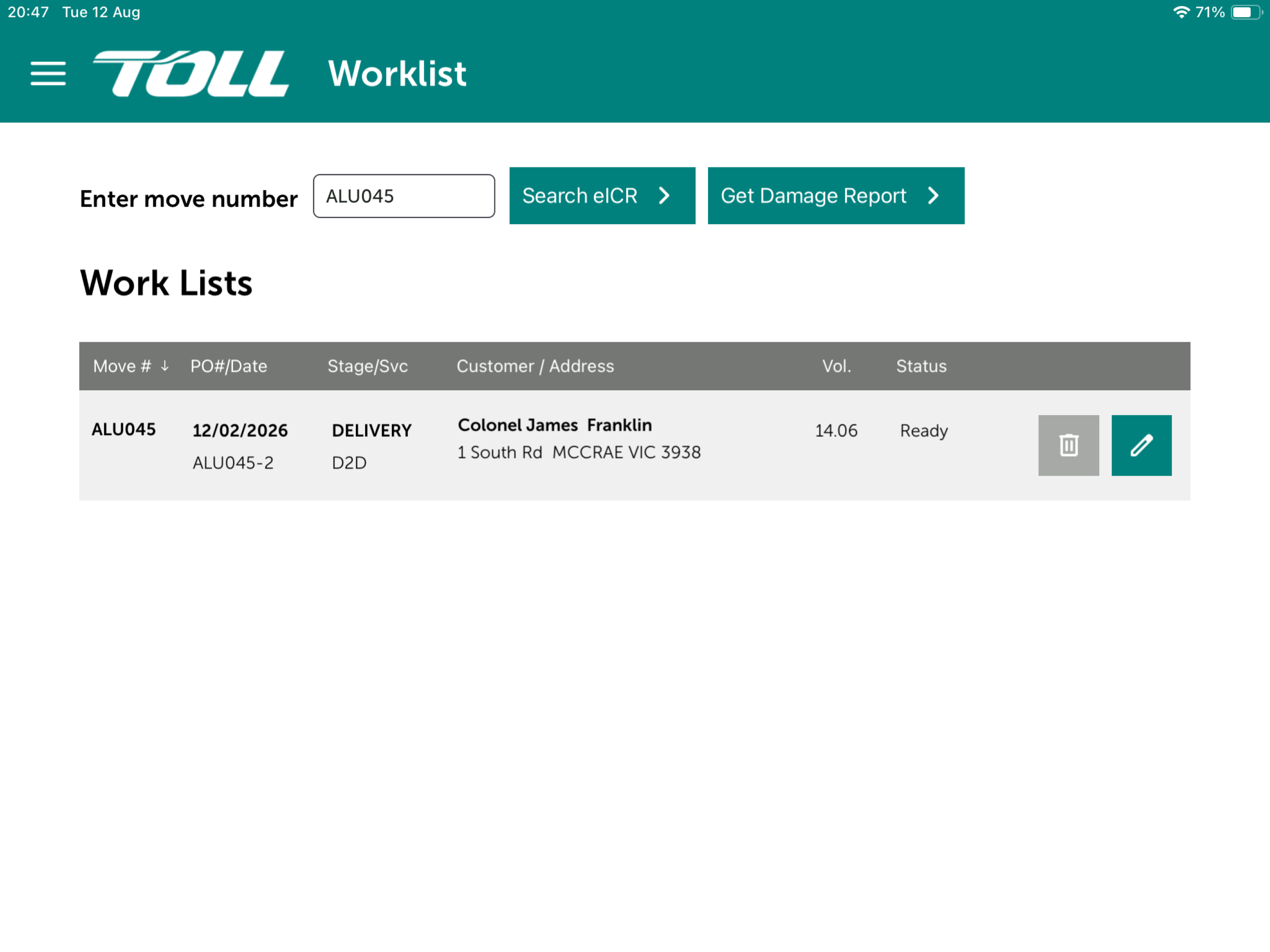The height and width of the screenshot is (952, 1270).
Task: Click the Vol. column header
Action: 837,366
